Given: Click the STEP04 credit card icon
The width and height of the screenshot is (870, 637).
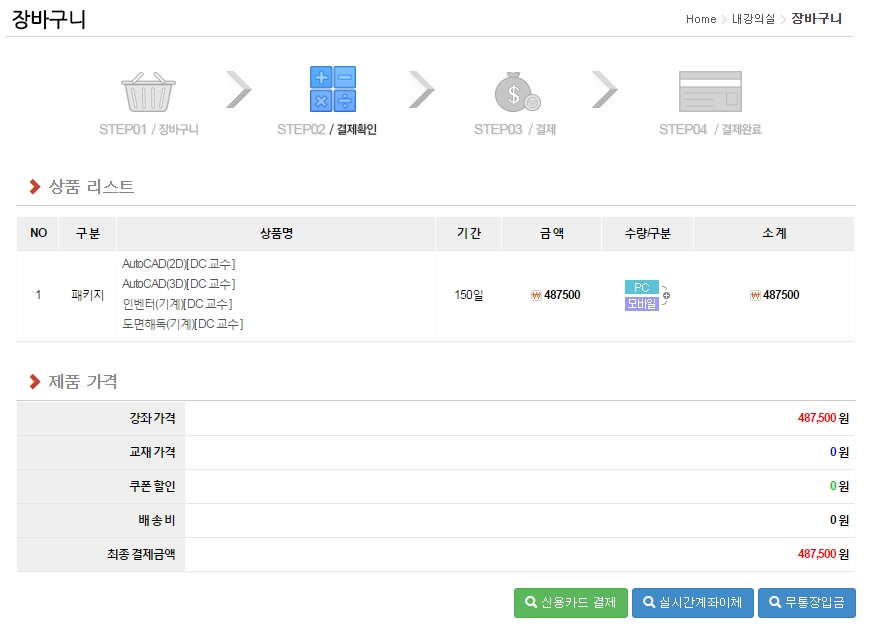Looking at the screenshot, I should point(710,91).
